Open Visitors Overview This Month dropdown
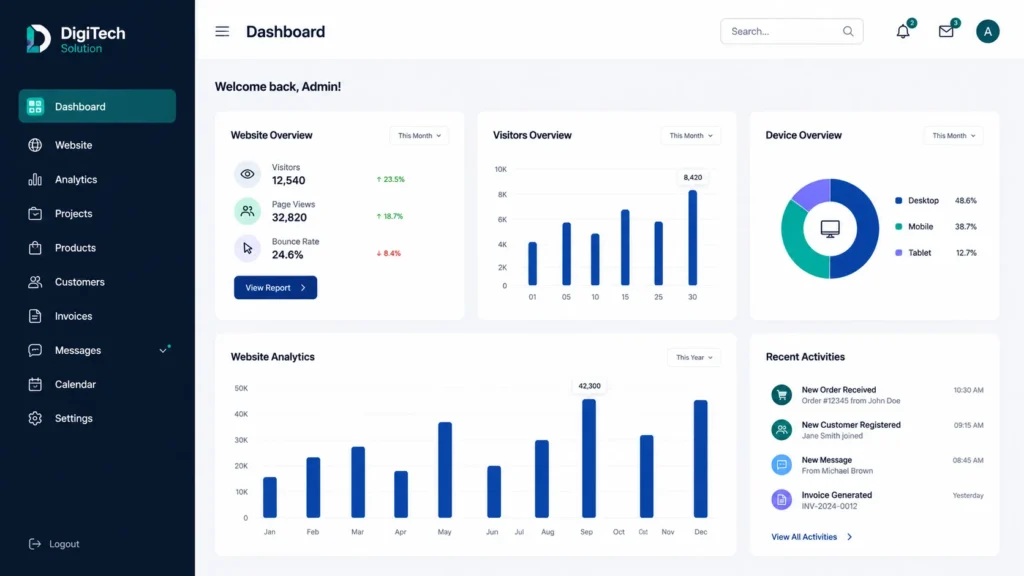Screen dimensions: 1024x576 691,136
